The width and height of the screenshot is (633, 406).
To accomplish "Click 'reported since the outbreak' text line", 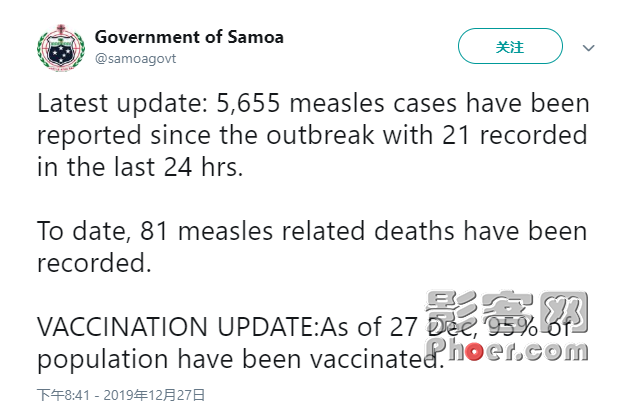I will point(205,135).
